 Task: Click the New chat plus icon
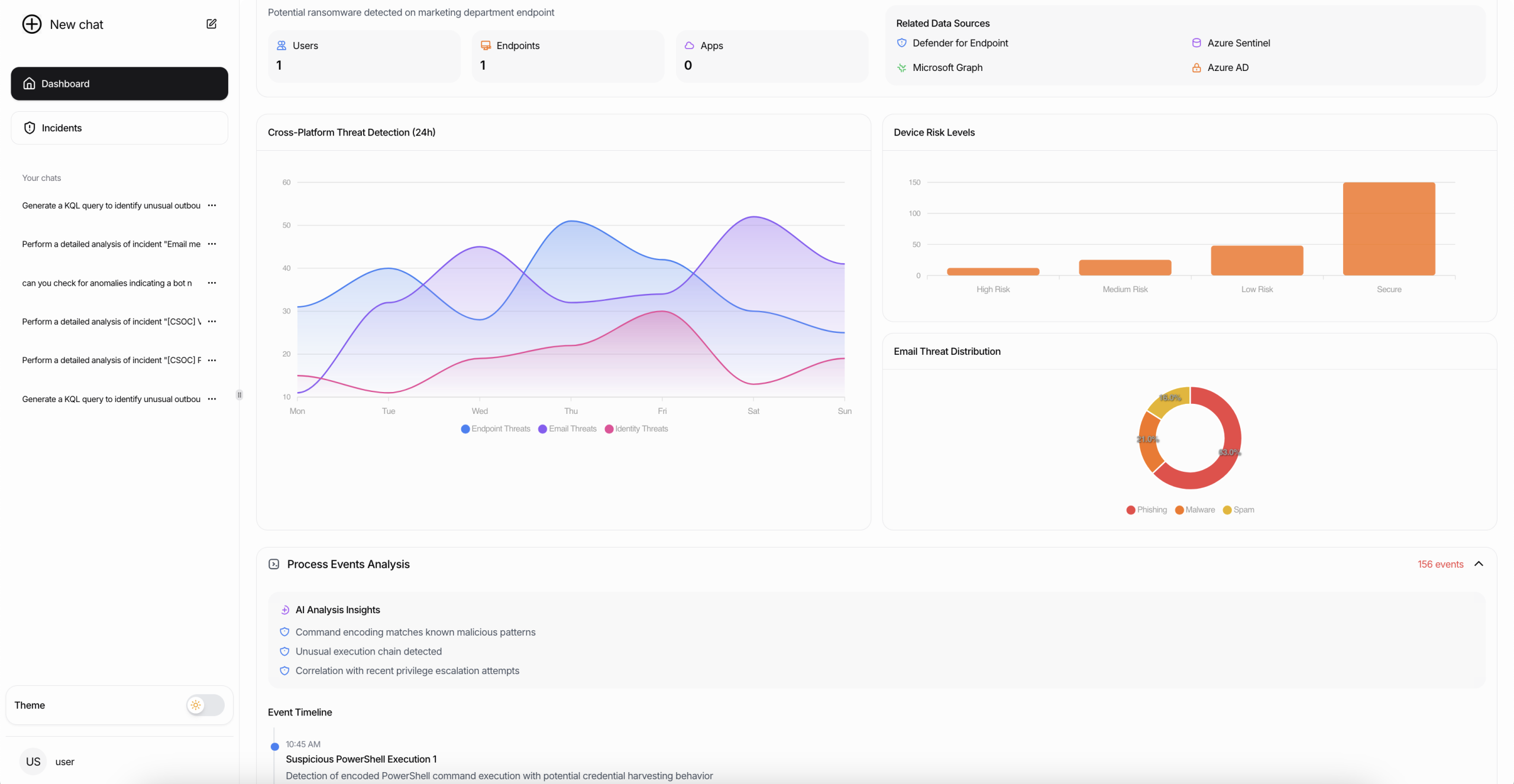(x=32, y=24)
